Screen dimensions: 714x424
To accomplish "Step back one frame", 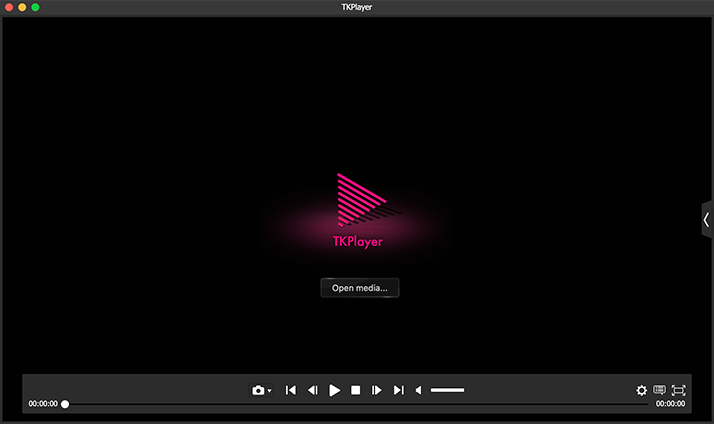I will click(x=313, y=390).
